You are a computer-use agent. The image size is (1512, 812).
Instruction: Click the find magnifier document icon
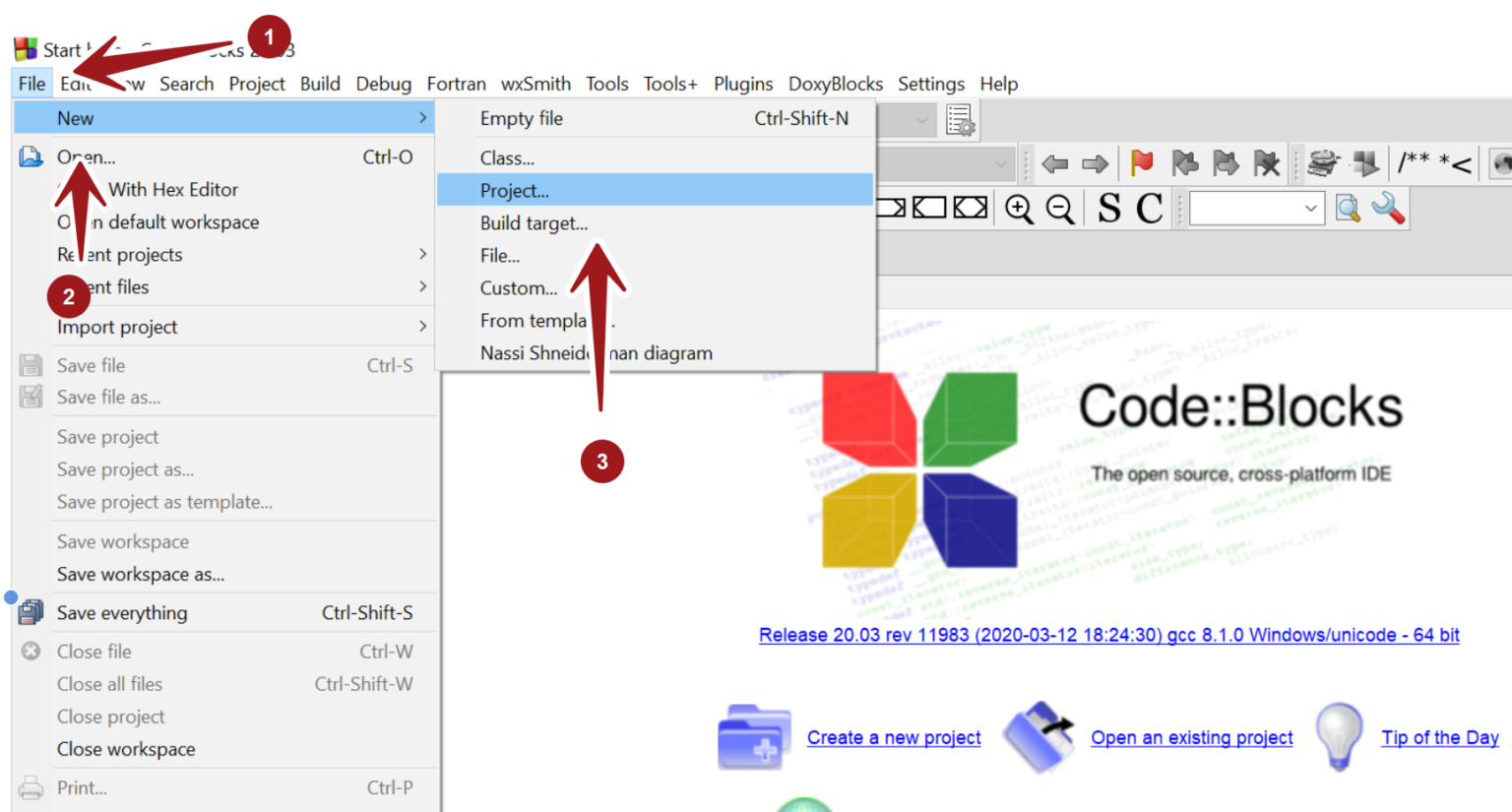pos(1348,209)
